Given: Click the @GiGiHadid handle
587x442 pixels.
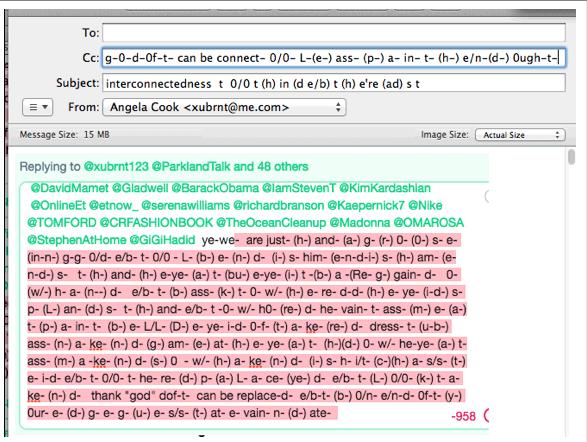Looking at the screenshot, I should click(162, 240).
